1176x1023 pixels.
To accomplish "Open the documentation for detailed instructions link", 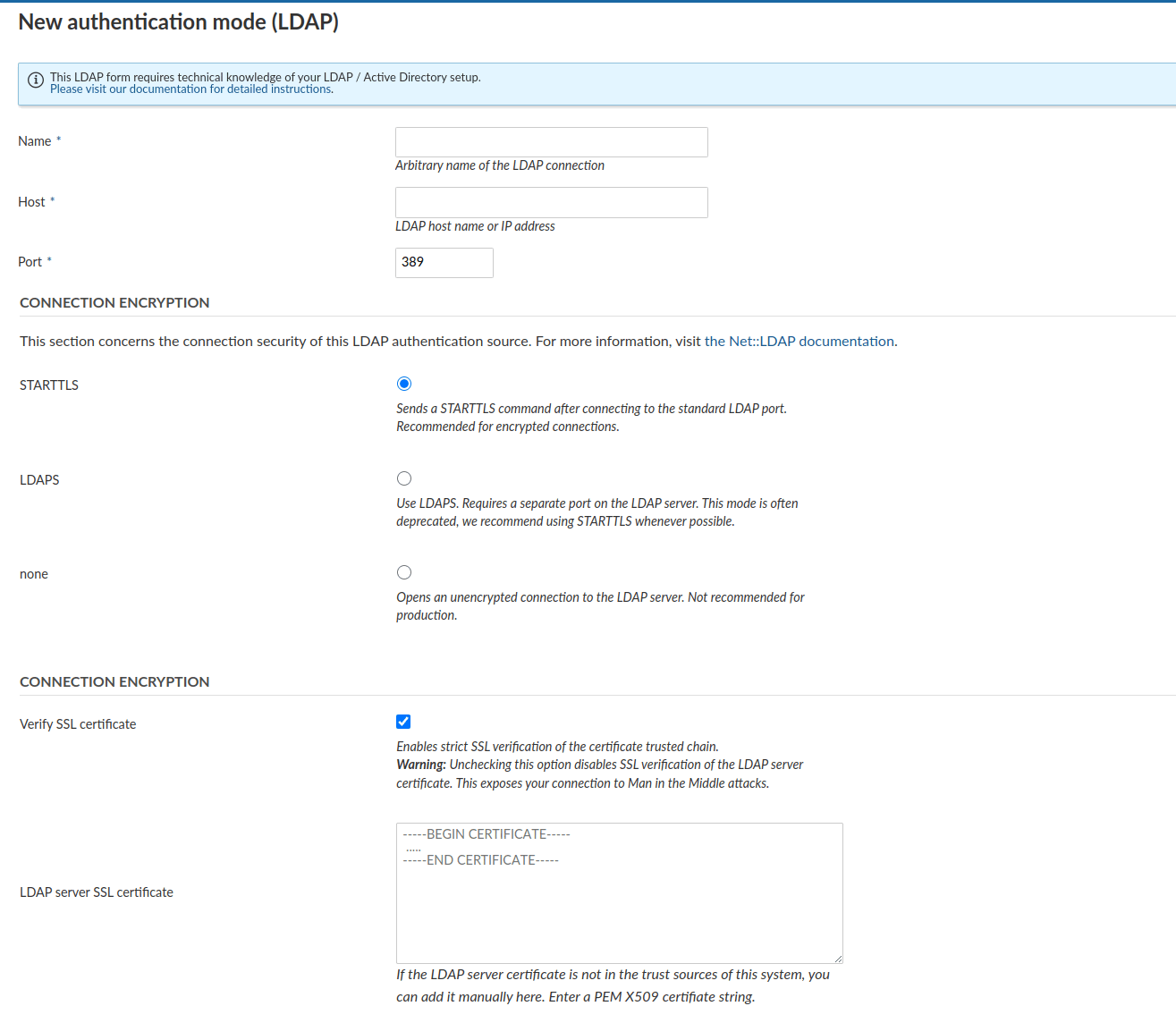I will click(x=190, y=89).
